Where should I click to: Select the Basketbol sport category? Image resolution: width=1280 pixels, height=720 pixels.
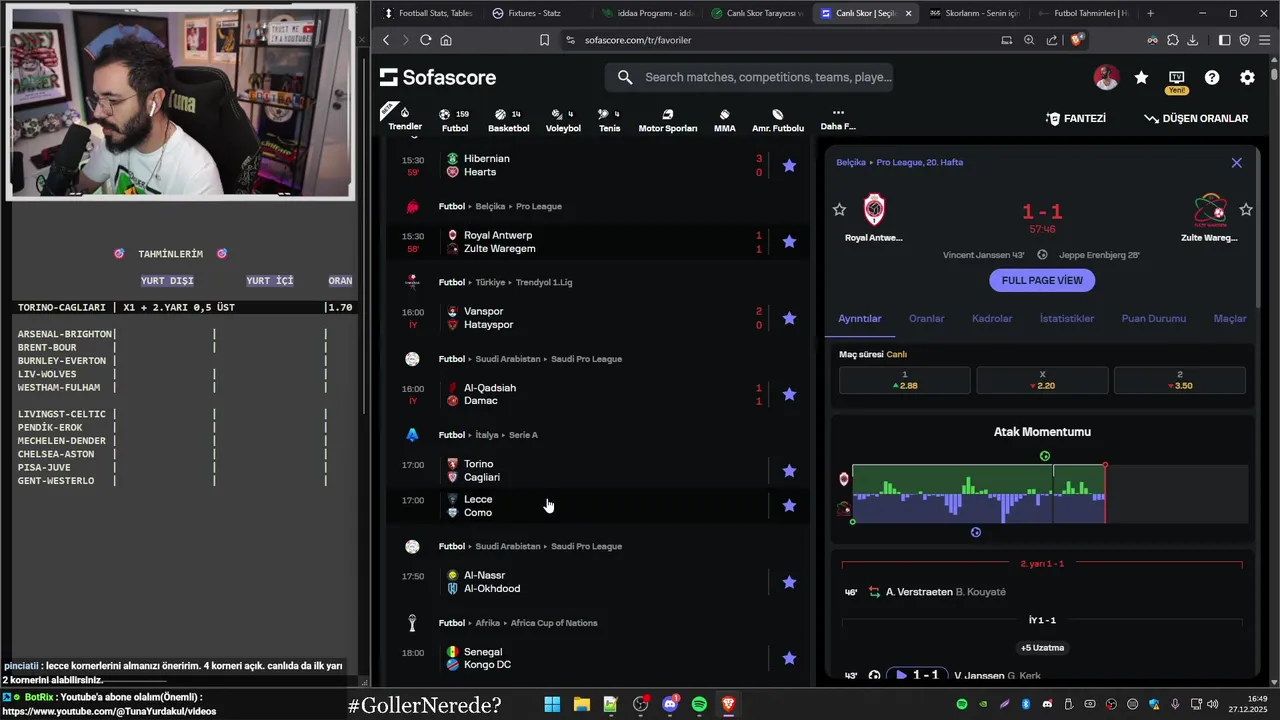click(508, 120)
